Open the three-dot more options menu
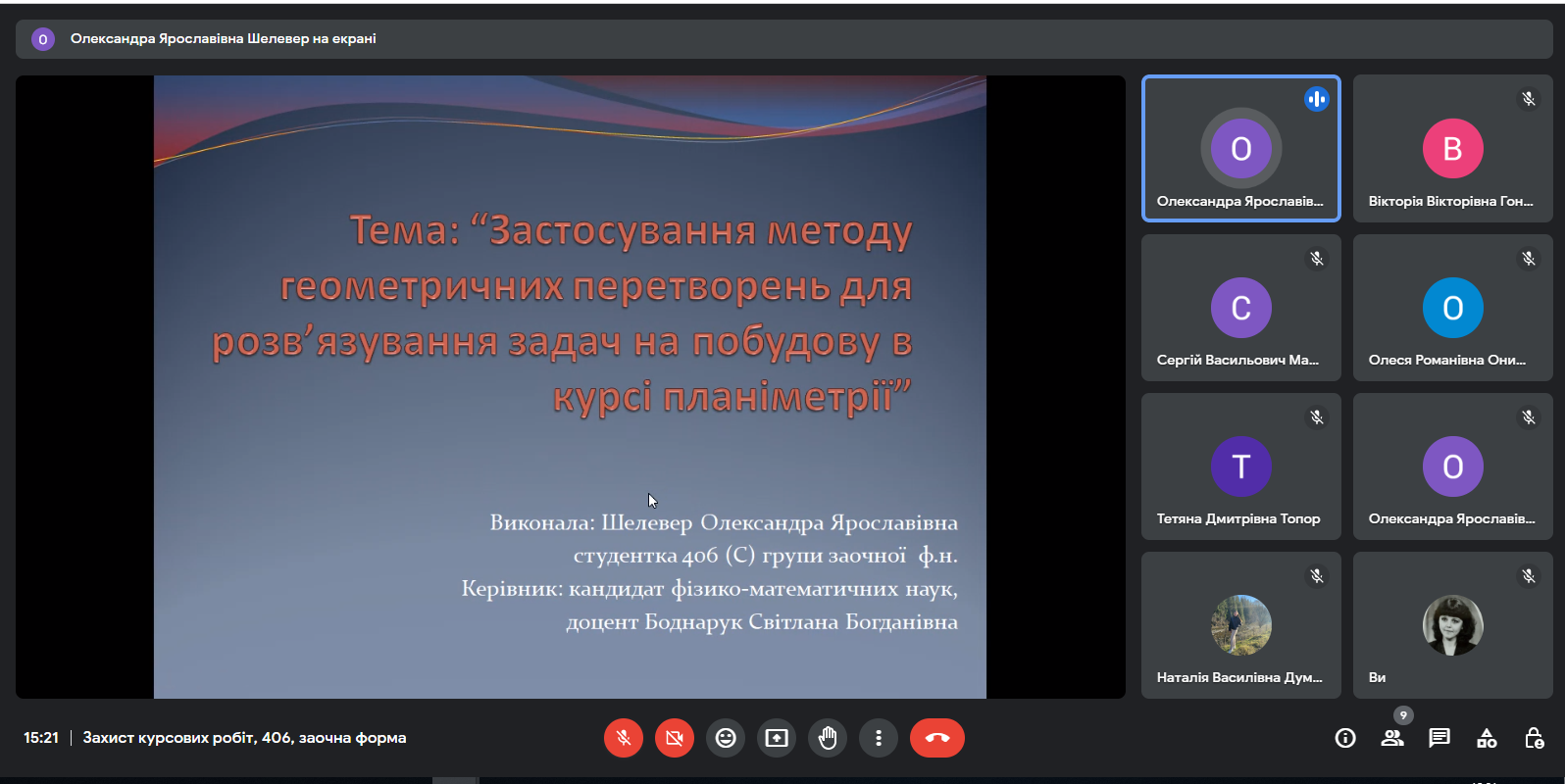Viewport: 1565px width, 784px height. (879, 738)
